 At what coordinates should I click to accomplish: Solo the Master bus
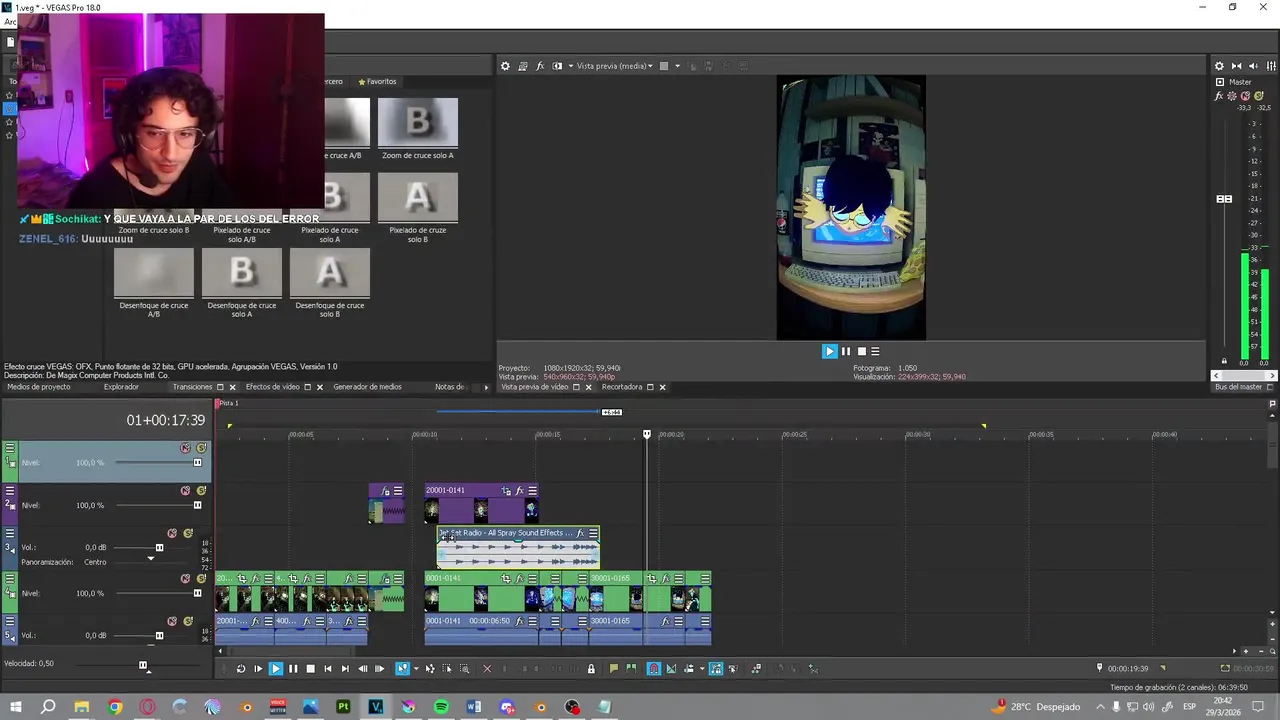[x=1259, y=96]
